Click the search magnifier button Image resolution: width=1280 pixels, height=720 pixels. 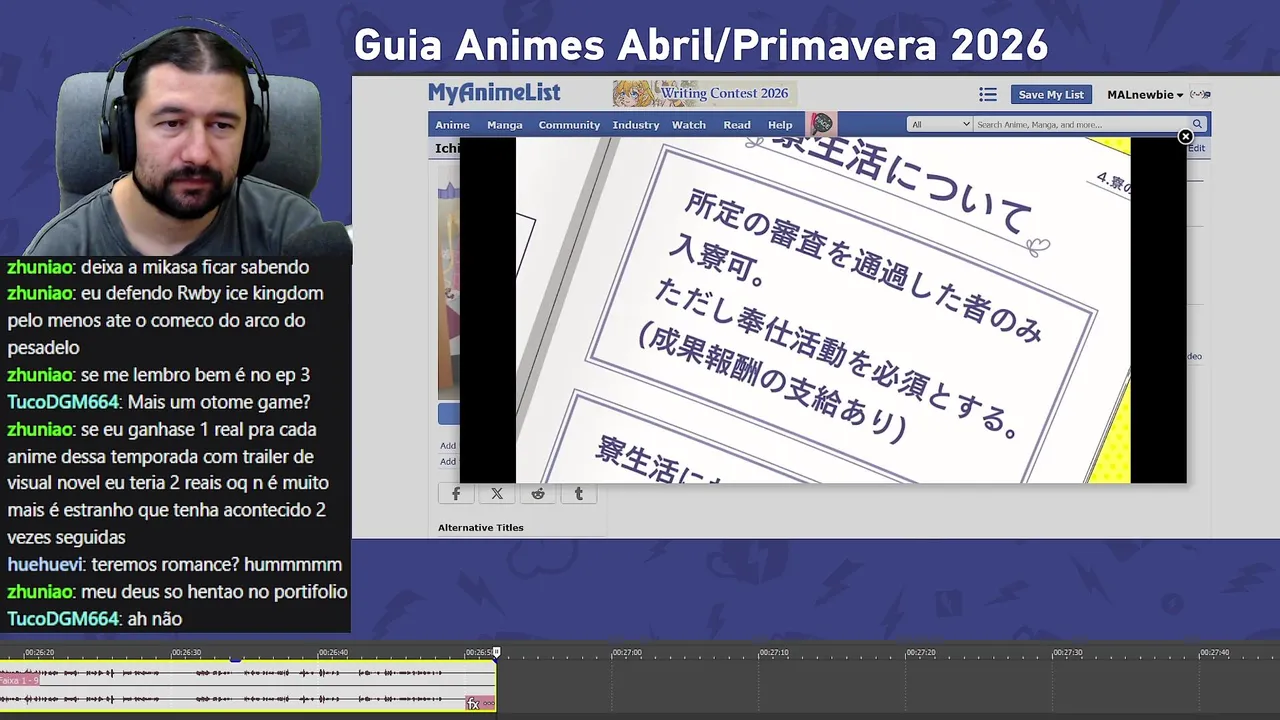[x=1197, y=124]
